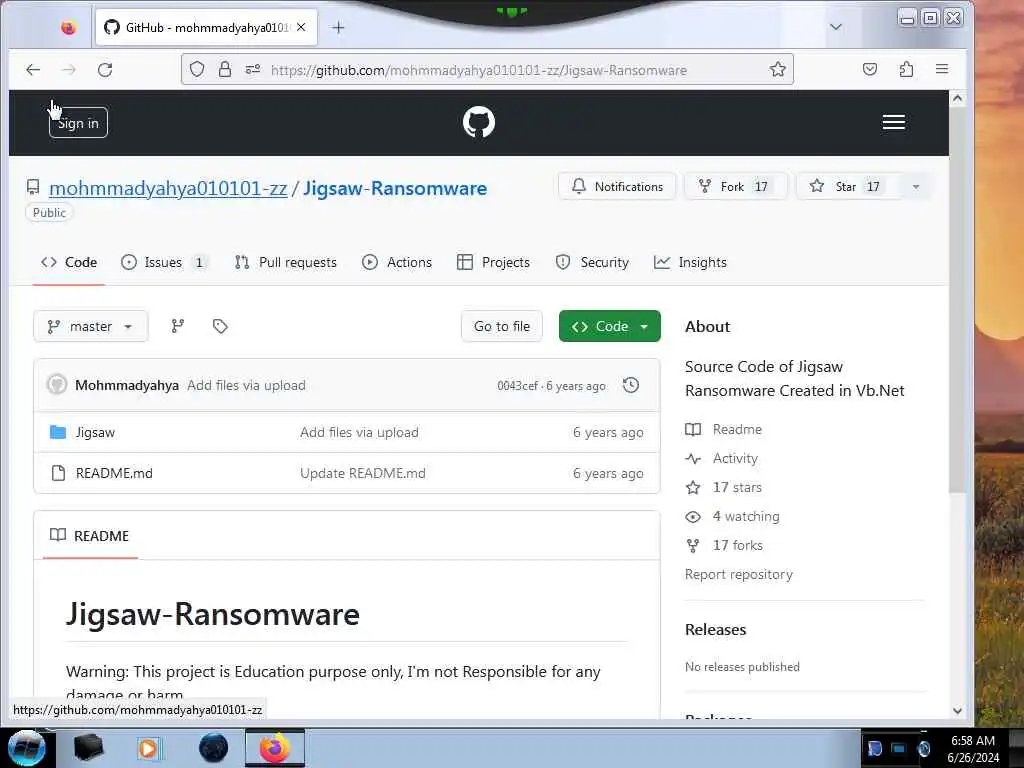Click the Go to file button
This screenshot has width=1024, height=768.
coord(502,326)
